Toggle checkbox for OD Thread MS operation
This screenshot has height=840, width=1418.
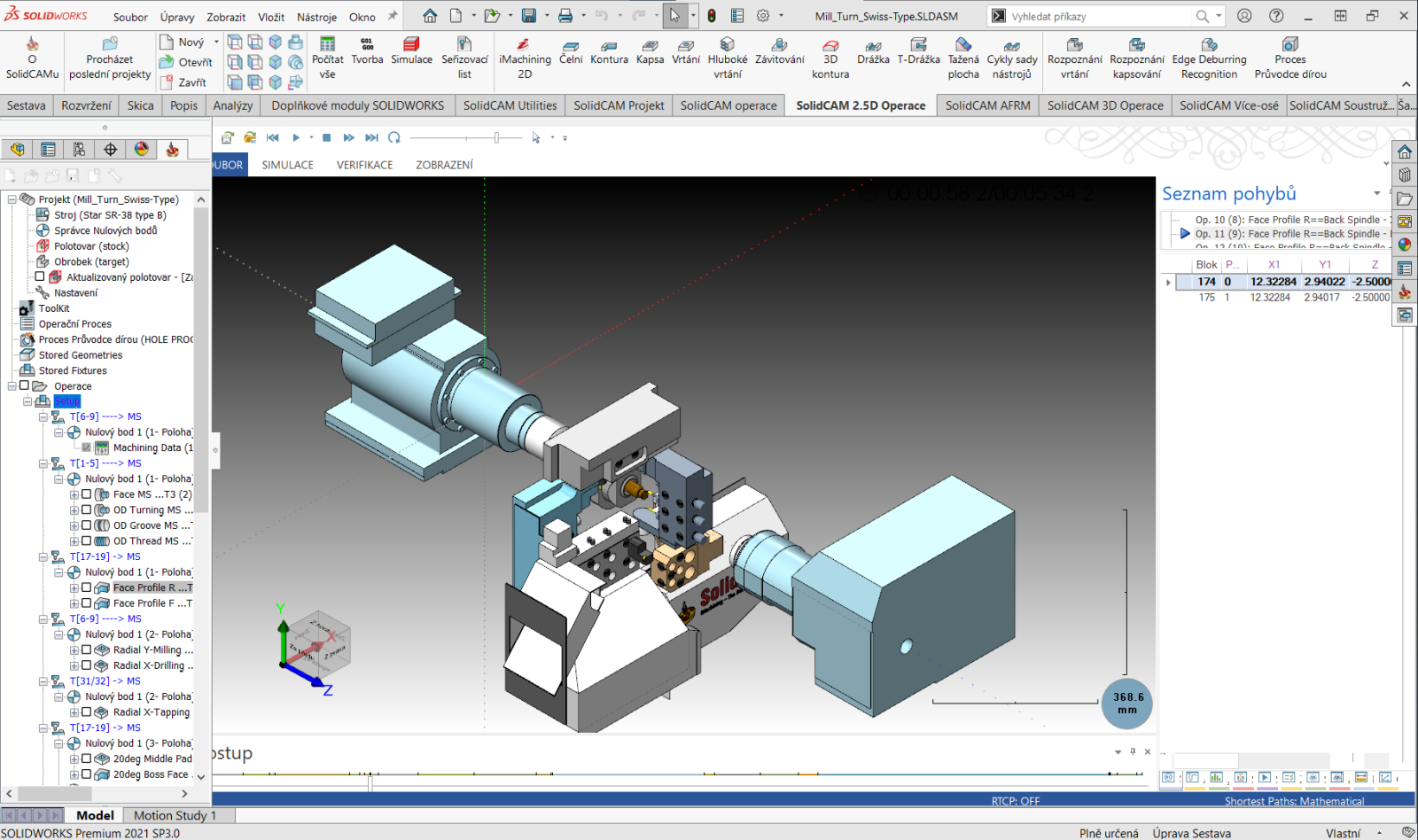[x=86, y=541]
